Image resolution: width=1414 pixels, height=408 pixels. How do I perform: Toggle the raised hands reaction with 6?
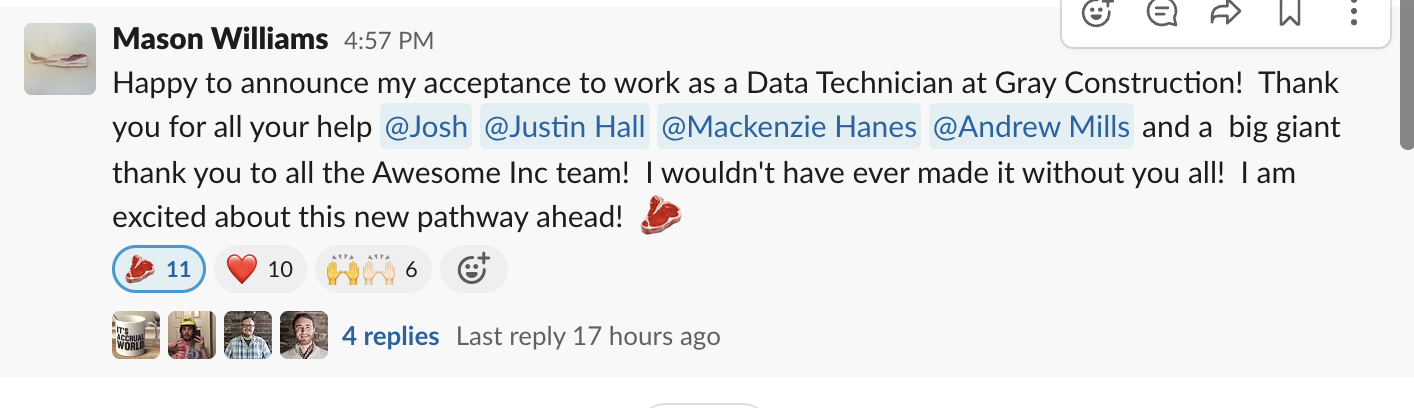tap(373, 269)
